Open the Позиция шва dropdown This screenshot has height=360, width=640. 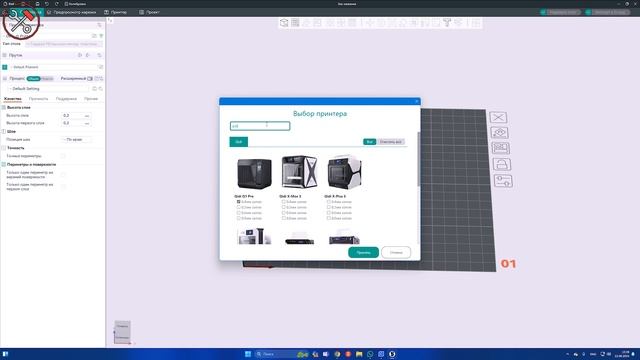point(76,140)
